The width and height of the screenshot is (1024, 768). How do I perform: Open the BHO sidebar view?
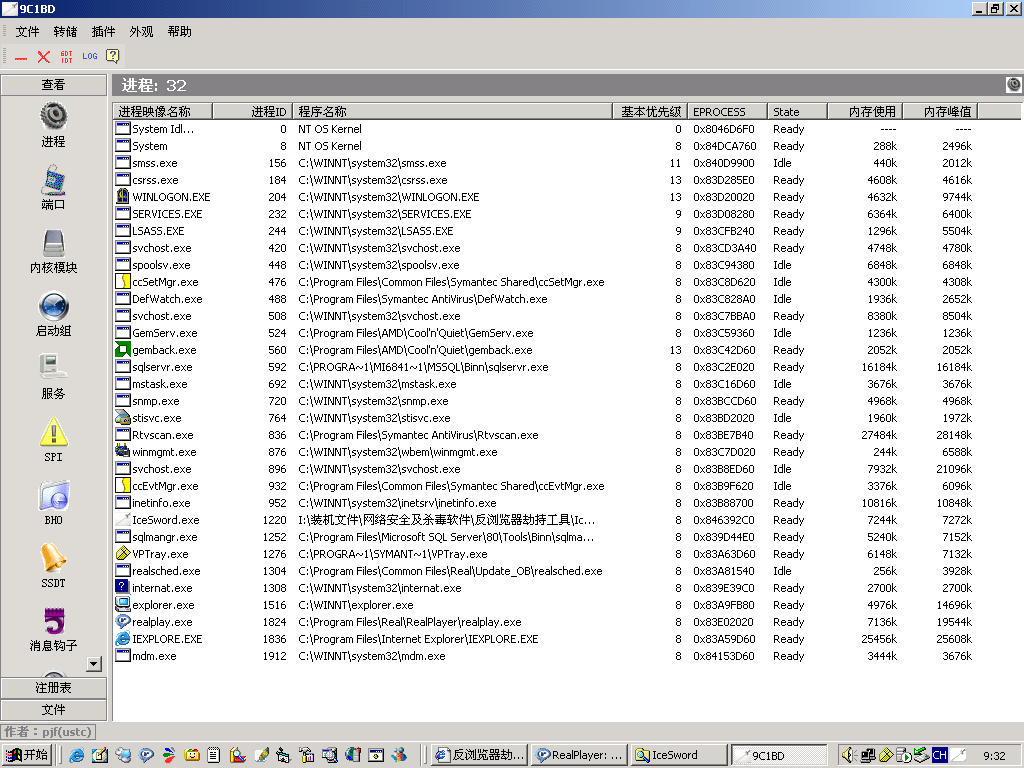(x=53, y=496)
